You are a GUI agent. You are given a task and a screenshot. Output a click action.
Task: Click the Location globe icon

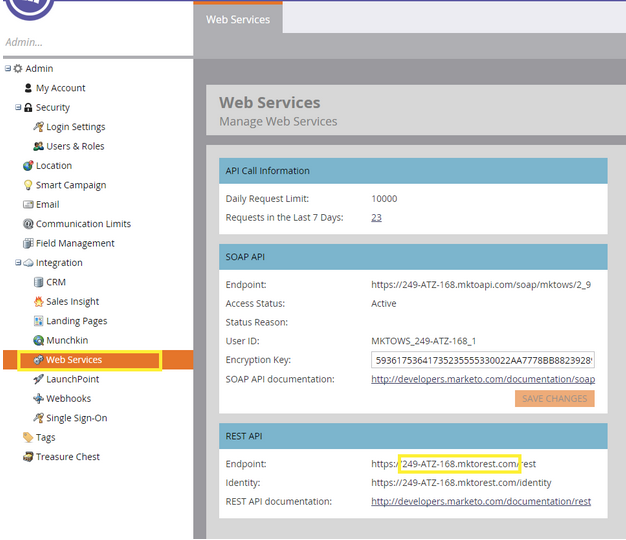pyautogui.click(x=28, y=166)
